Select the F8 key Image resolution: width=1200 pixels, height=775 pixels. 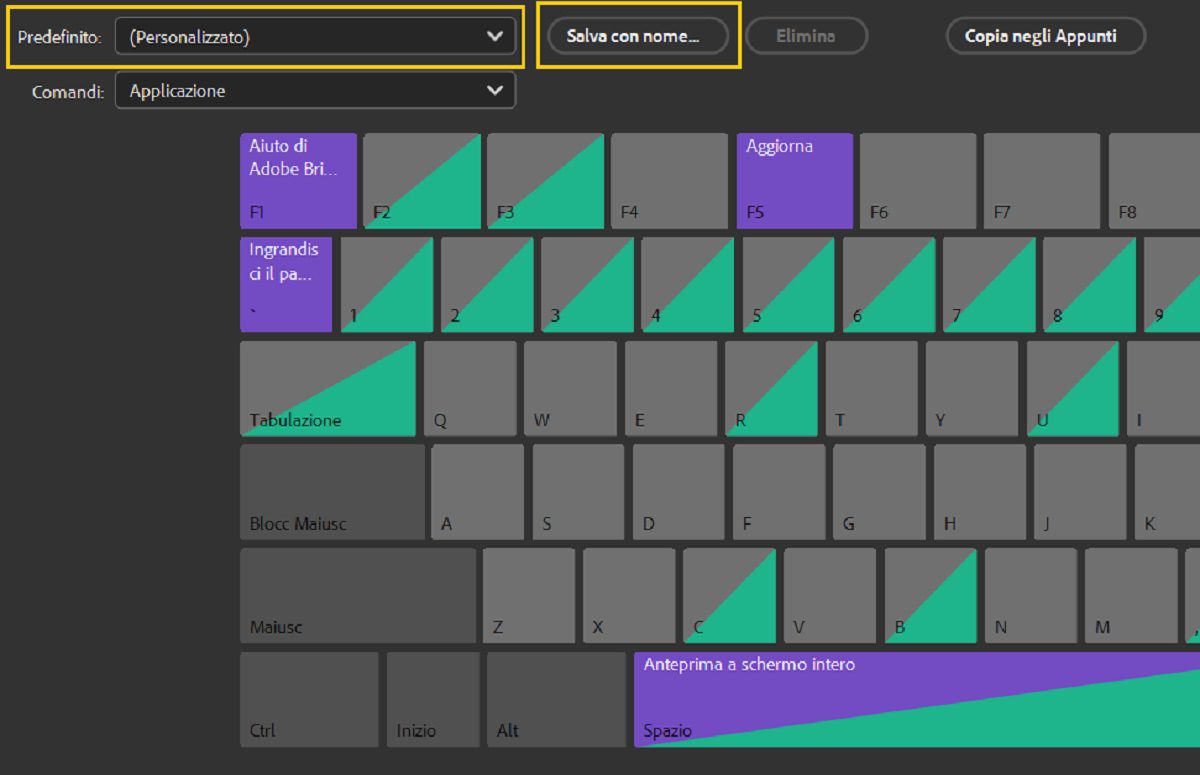click(x=1154, y=181)
